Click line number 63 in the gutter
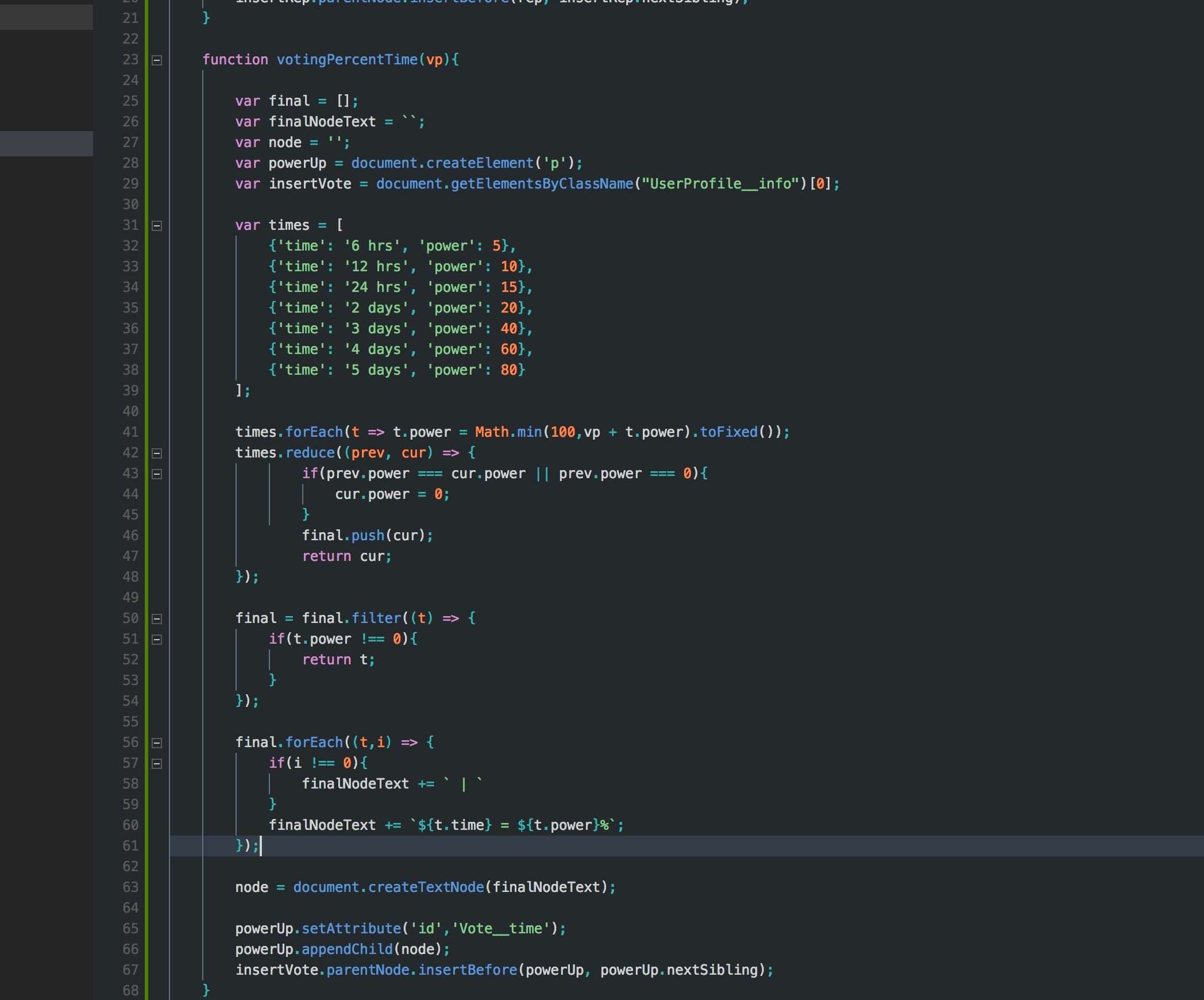The width and height of the screenshot is (1204, 1000). [130, 887]
